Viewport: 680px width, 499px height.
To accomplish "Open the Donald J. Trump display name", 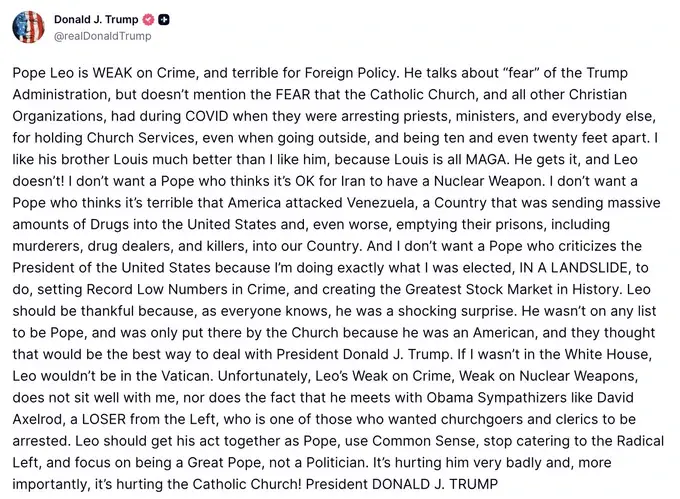I will tap(96, 20).
